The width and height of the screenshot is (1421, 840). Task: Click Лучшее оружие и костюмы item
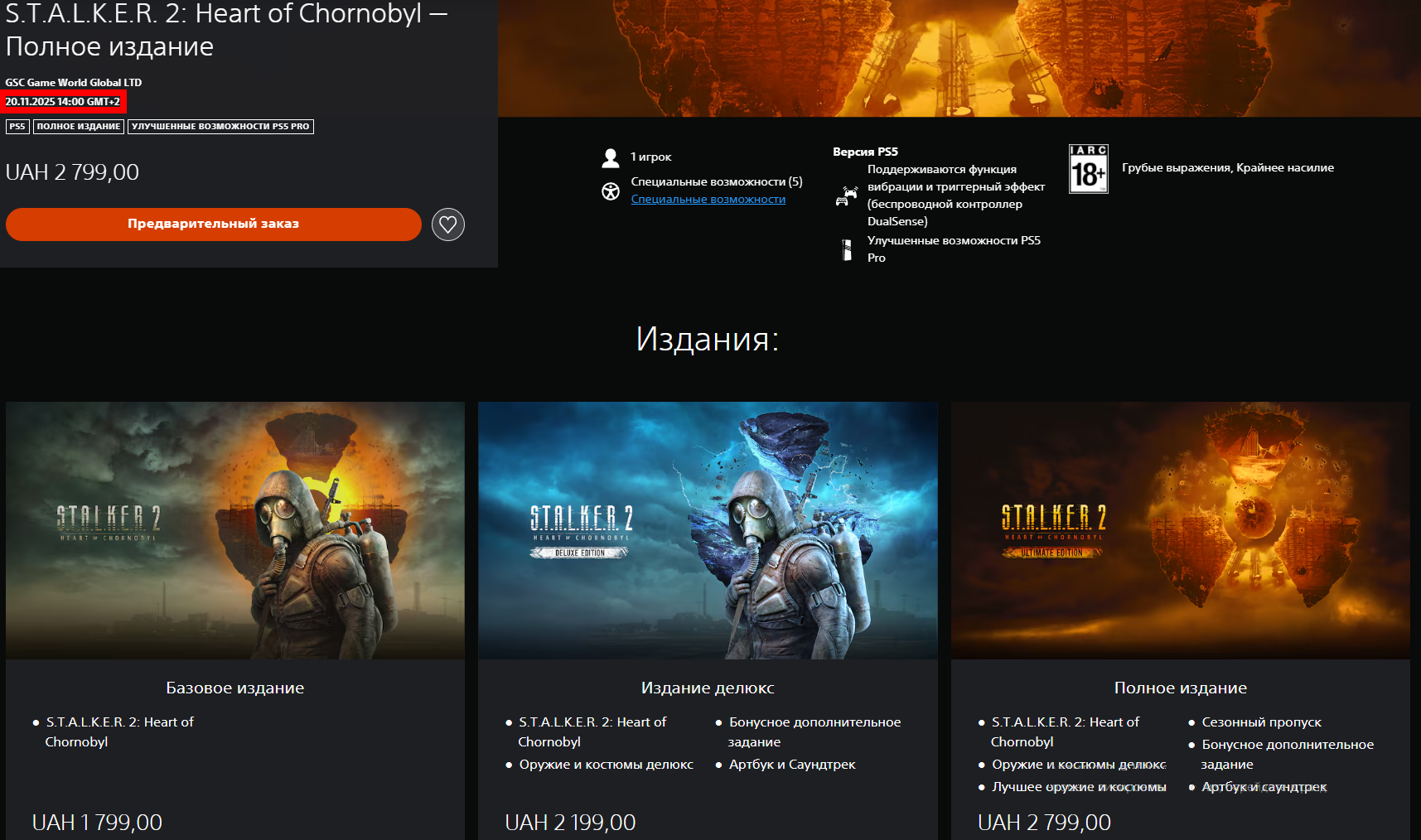1080,787
